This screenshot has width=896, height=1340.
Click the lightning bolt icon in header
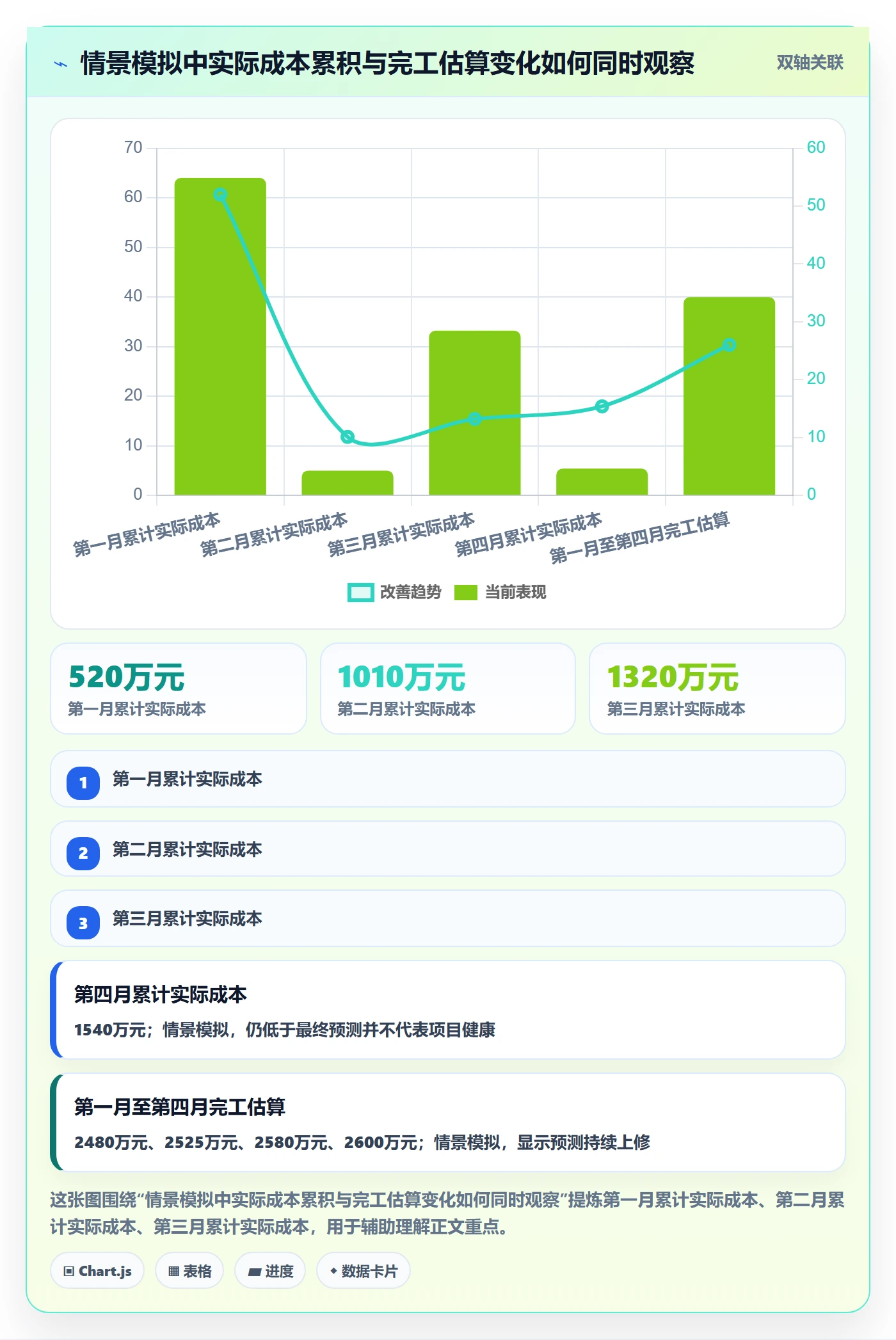click(61, 64)
